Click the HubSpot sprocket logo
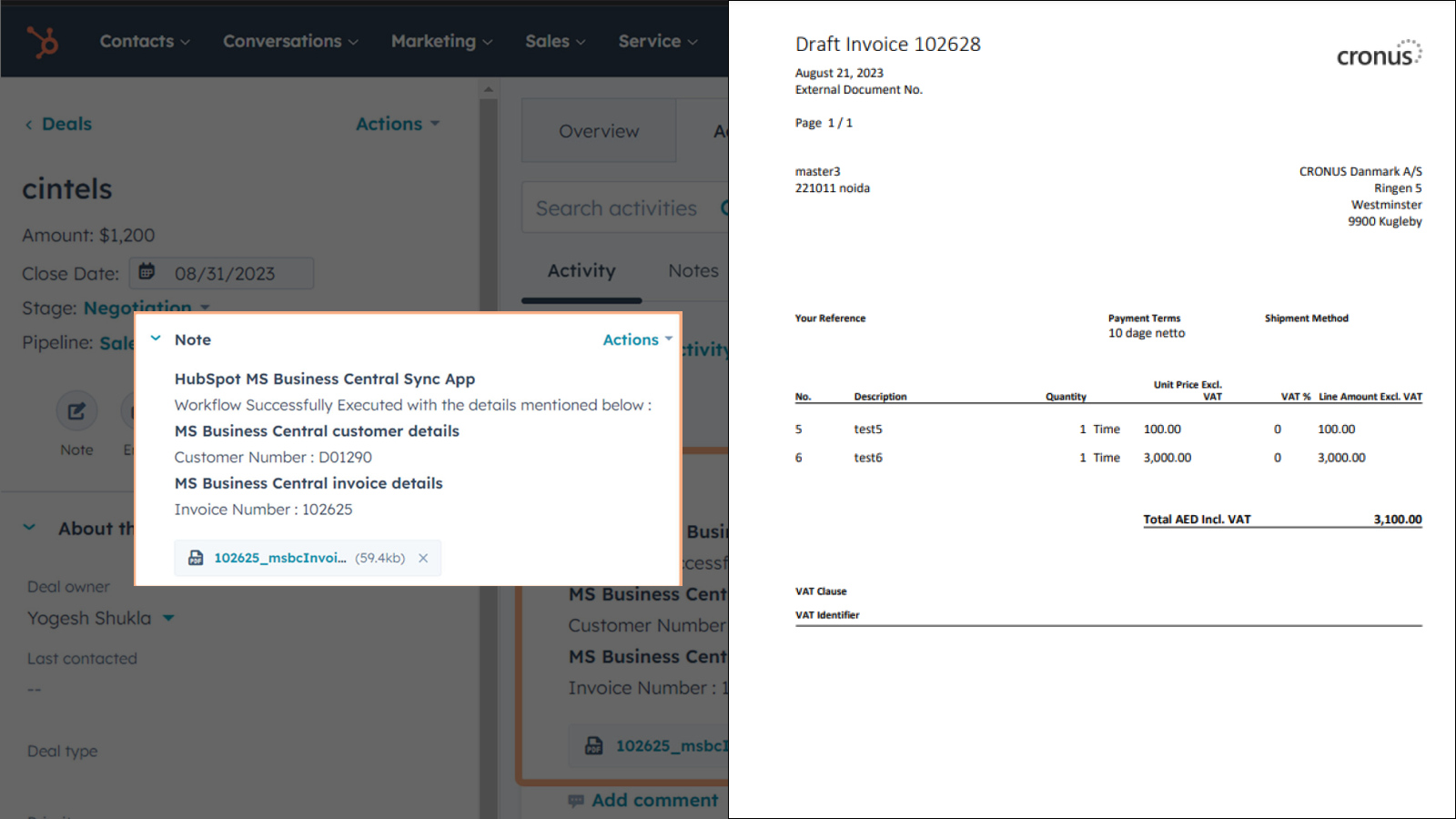 41,40
